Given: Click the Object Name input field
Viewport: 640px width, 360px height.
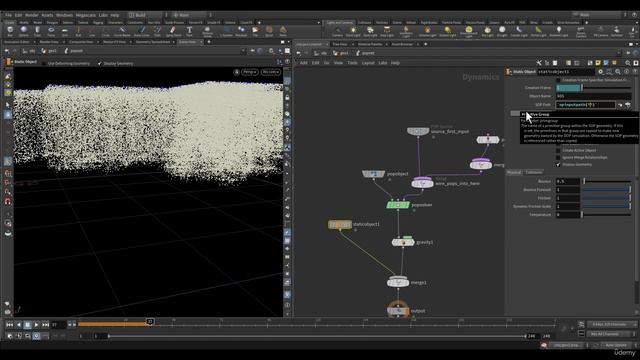Looking at the screenshot, I should (x=593, y=96).
